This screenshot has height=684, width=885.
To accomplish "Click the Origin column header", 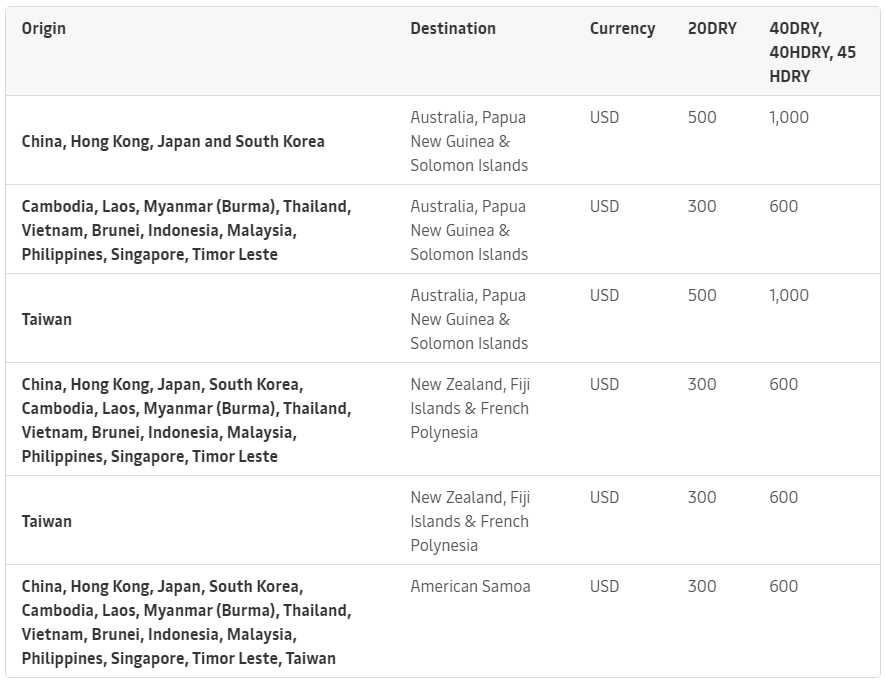I will click(44, 28).
